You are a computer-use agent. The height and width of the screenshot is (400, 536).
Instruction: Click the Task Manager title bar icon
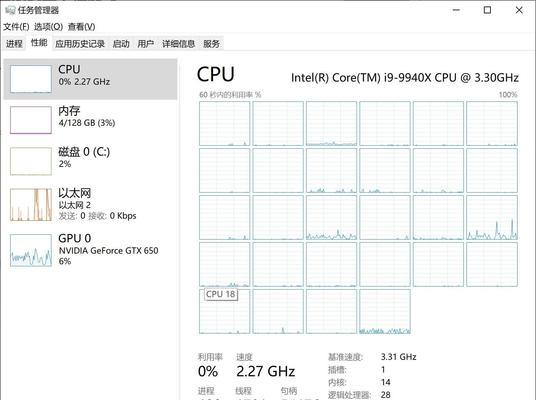(10, 10)
